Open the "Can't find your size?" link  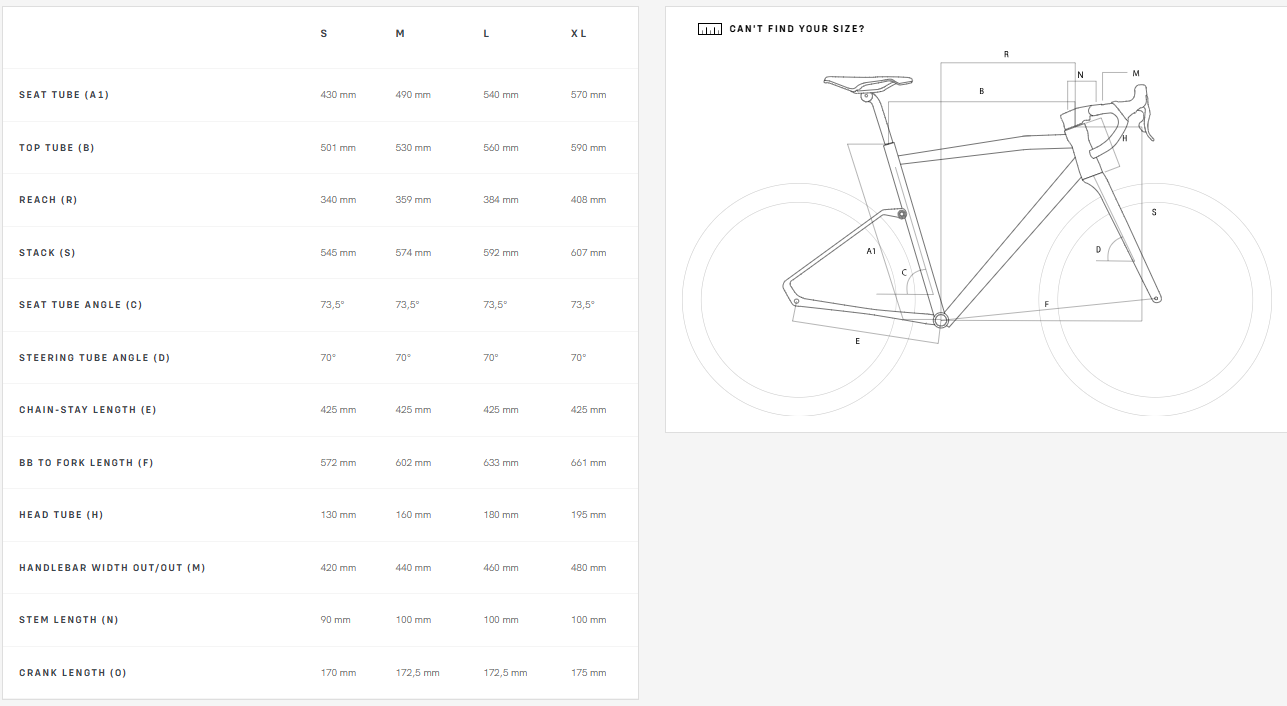point(797,29)
